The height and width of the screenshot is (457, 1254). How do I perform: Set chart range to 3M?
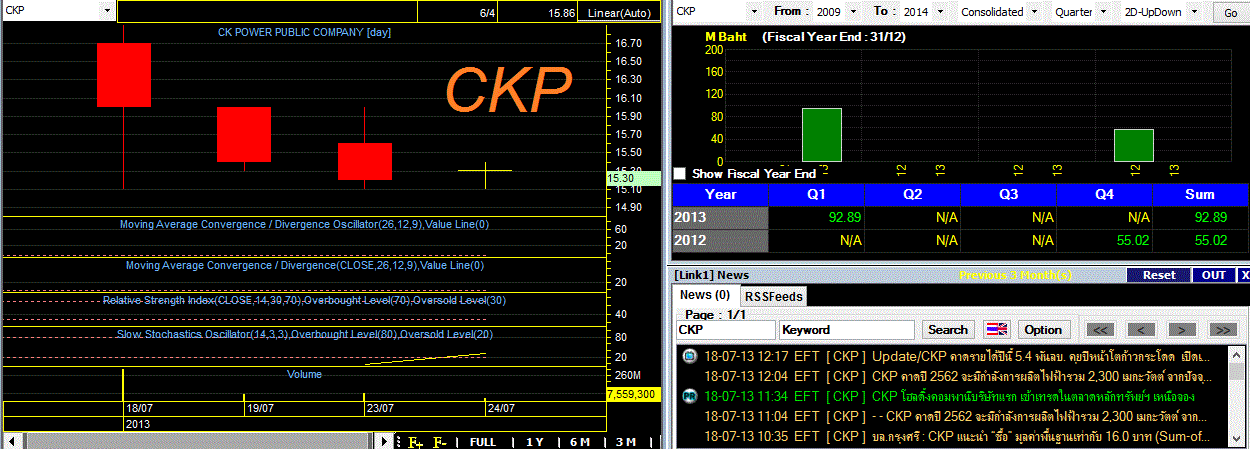point(626,442)
